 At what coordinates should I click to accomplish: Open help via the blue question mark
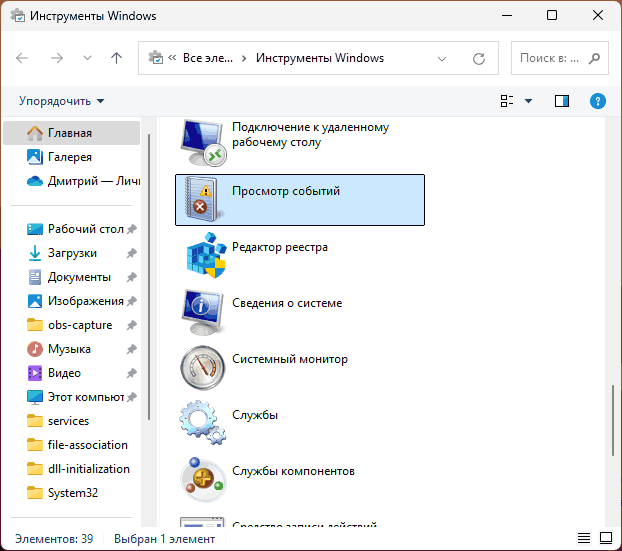point(597,101)
